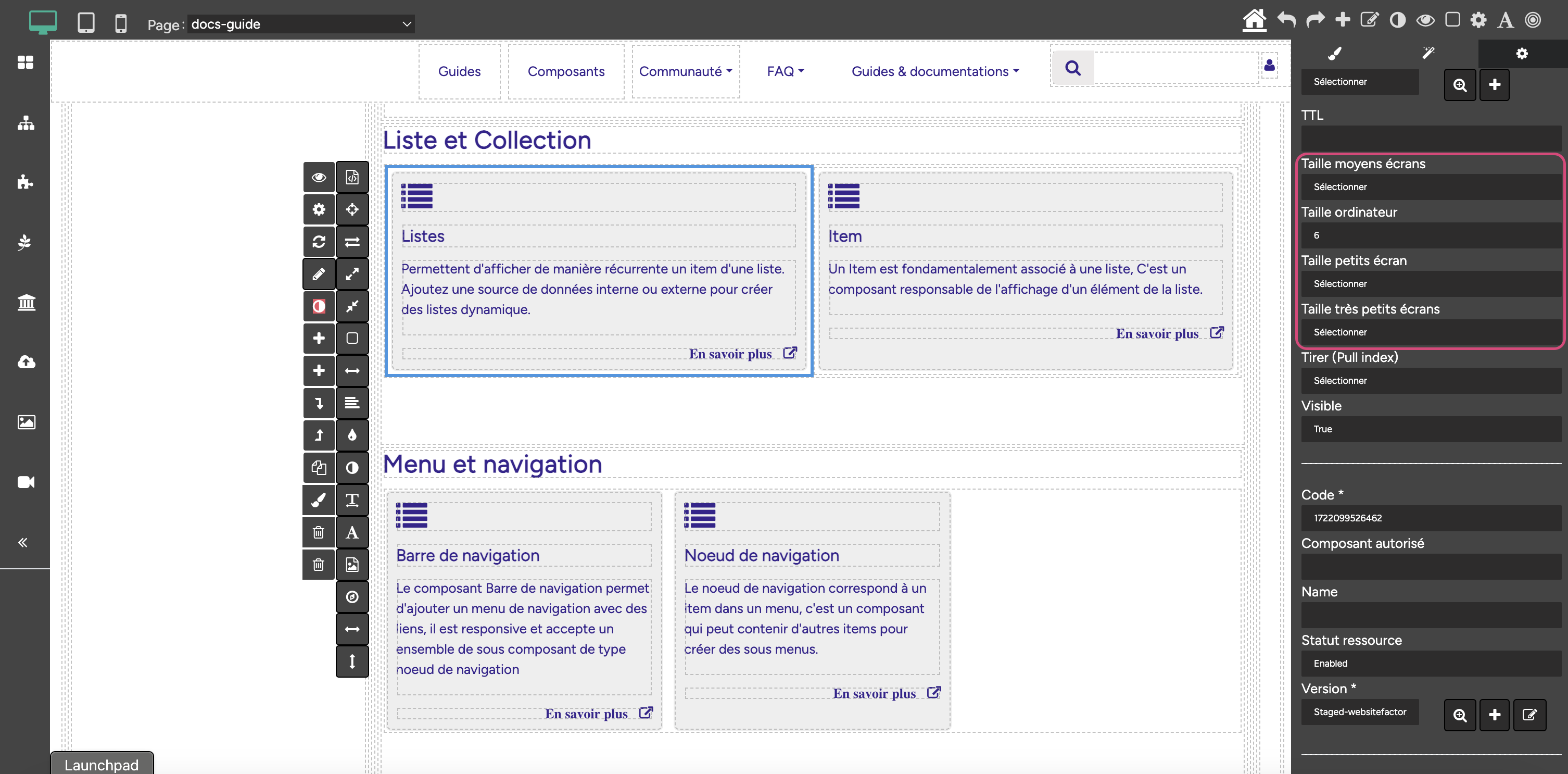Viewport: 1568px width, 774px height.
Task: Click the paintbrush icon in floating toolbar
Action: coord(319,500)
